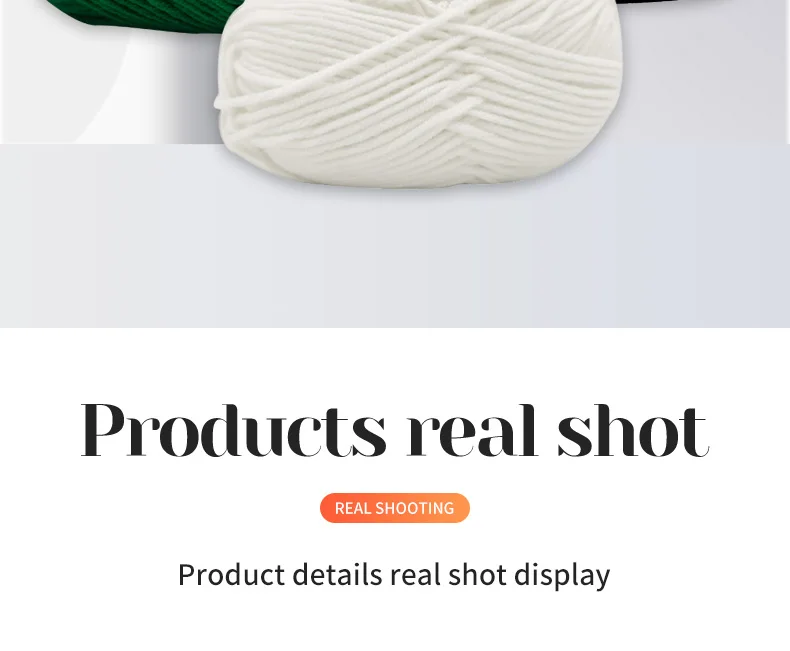Click the word 'Product' starting the subtitle
Image resolution: width=790 pixels, height=651 pixels.
click(x=231, y=574)
